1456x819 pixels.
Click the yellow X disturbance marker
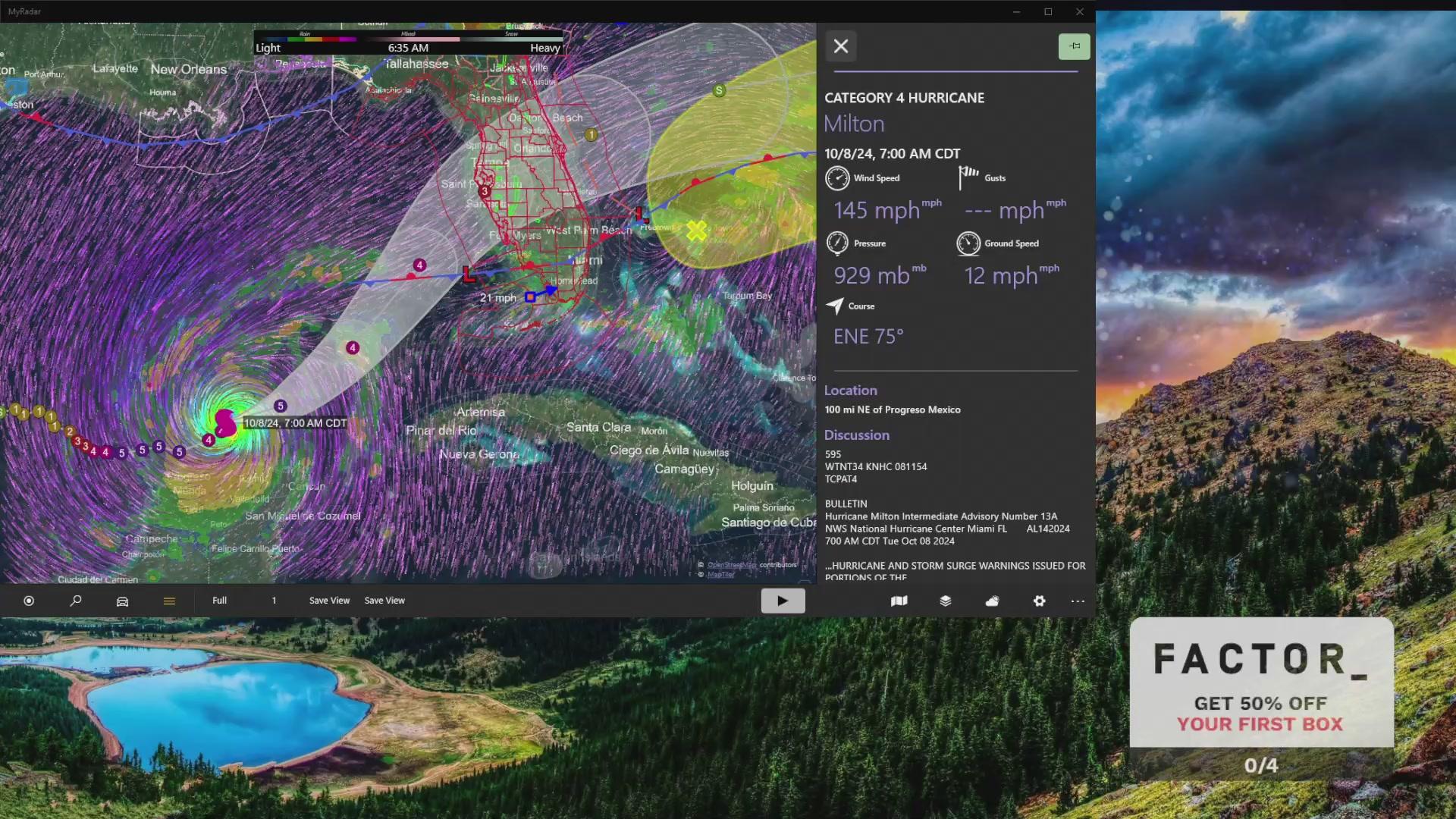[x=696, y=231]
